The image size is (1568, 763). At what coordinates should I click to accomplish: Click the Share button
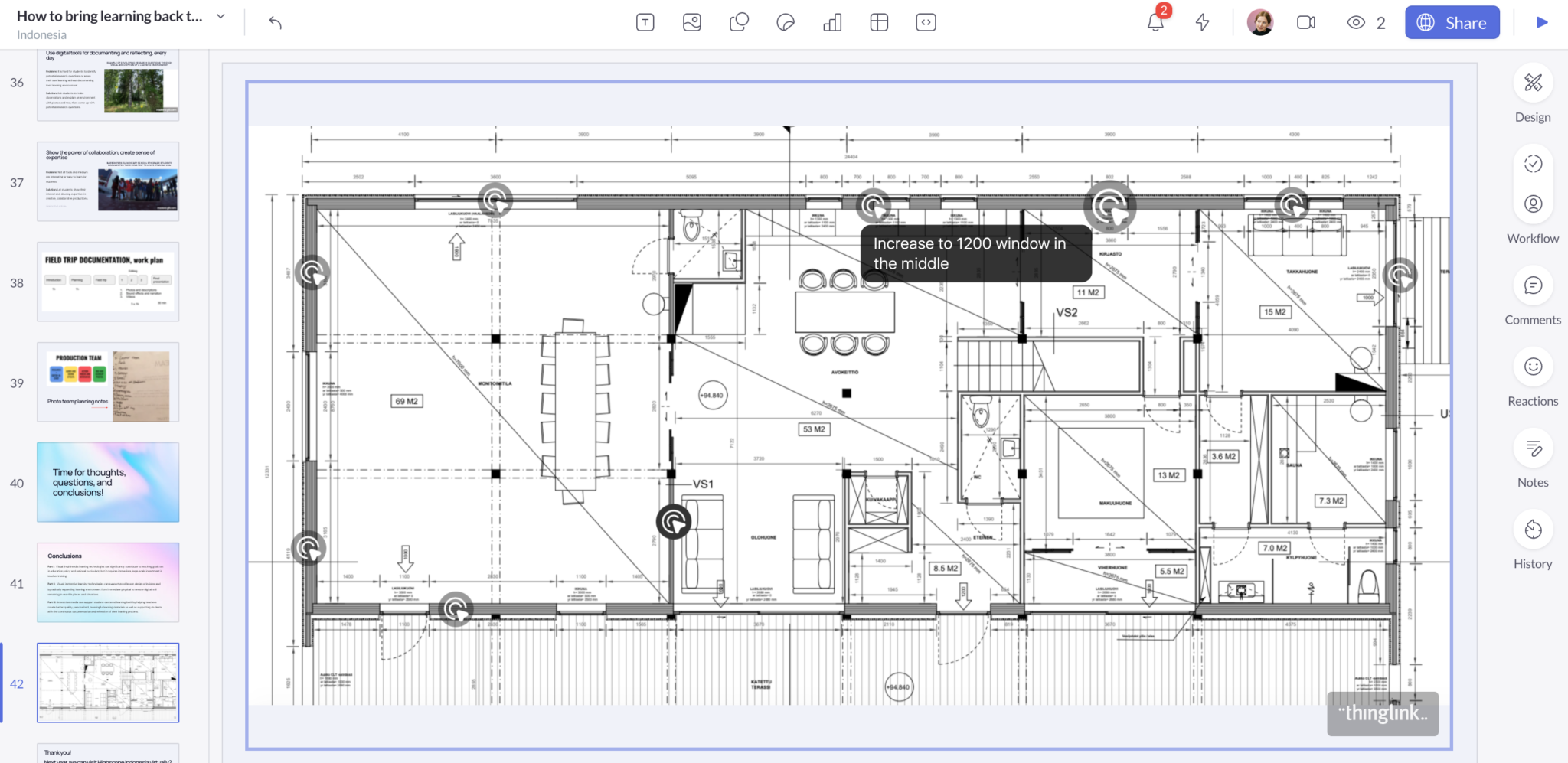tap(1452, 23)
